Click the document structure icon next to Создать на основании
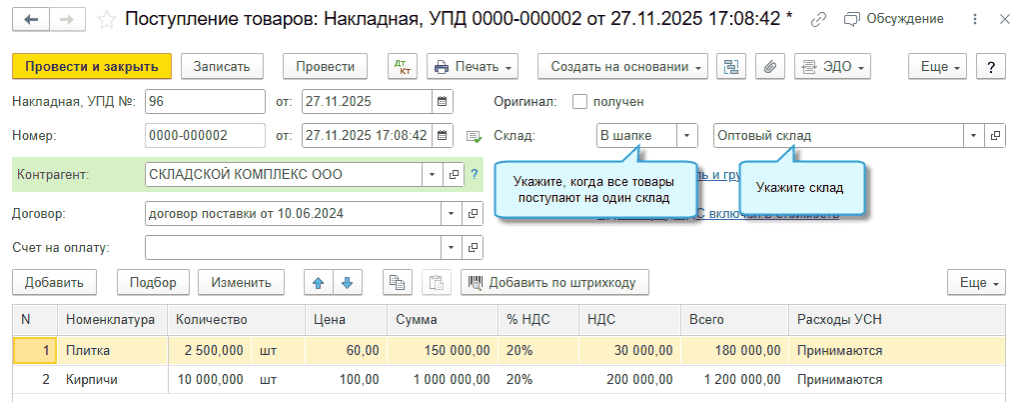Screen dimensions: 1024x402 pos(732,67)
